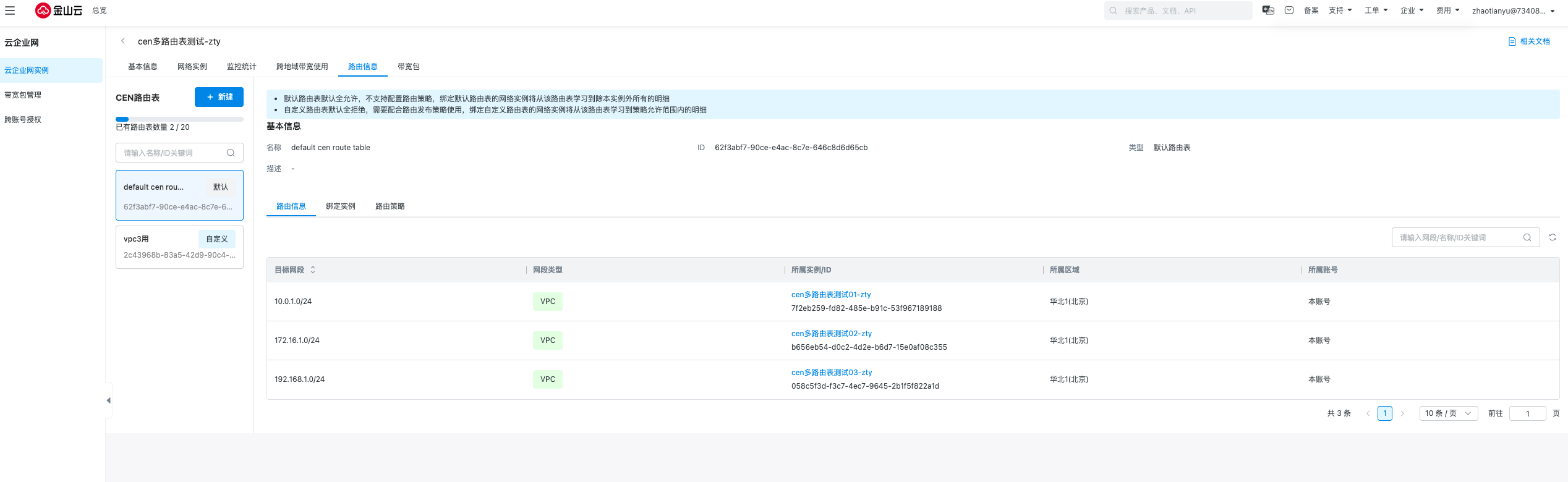Open the 费用 dropdown menu
The width and height of the screenshot is (1568, 482).
(x=1448, y=11)
